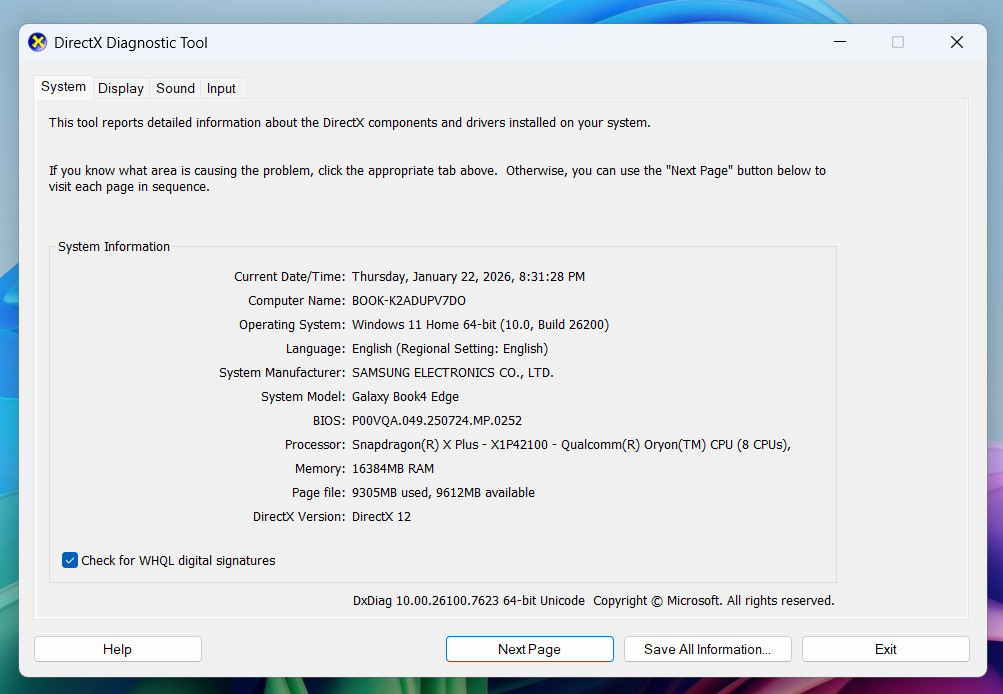Screen dimensions: 1003x694
Task: Open the Sound tab
Action: (x=175, y=88)
